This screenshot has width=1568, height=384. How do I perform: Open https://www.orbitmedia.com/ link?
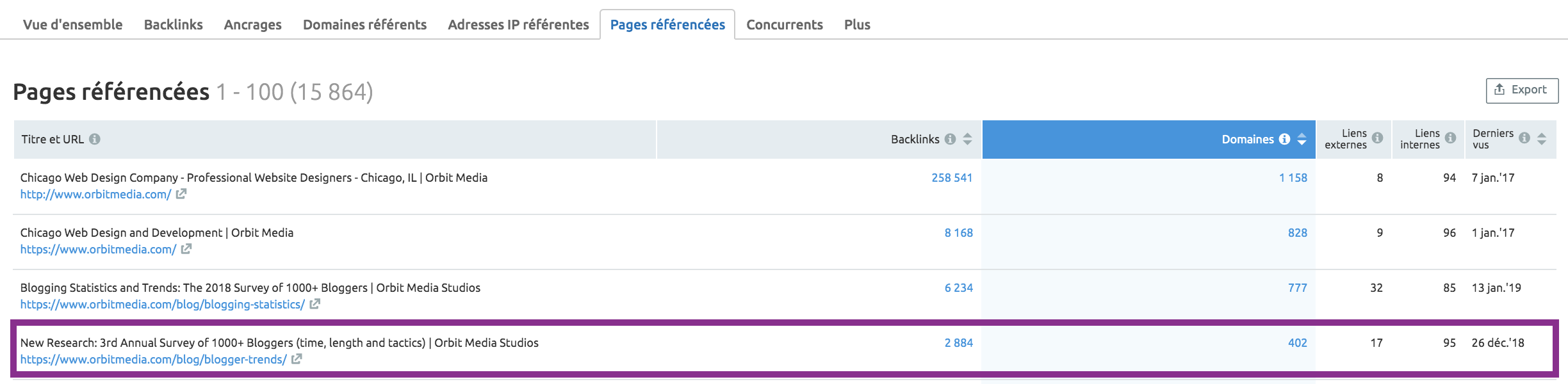[98, 249]
